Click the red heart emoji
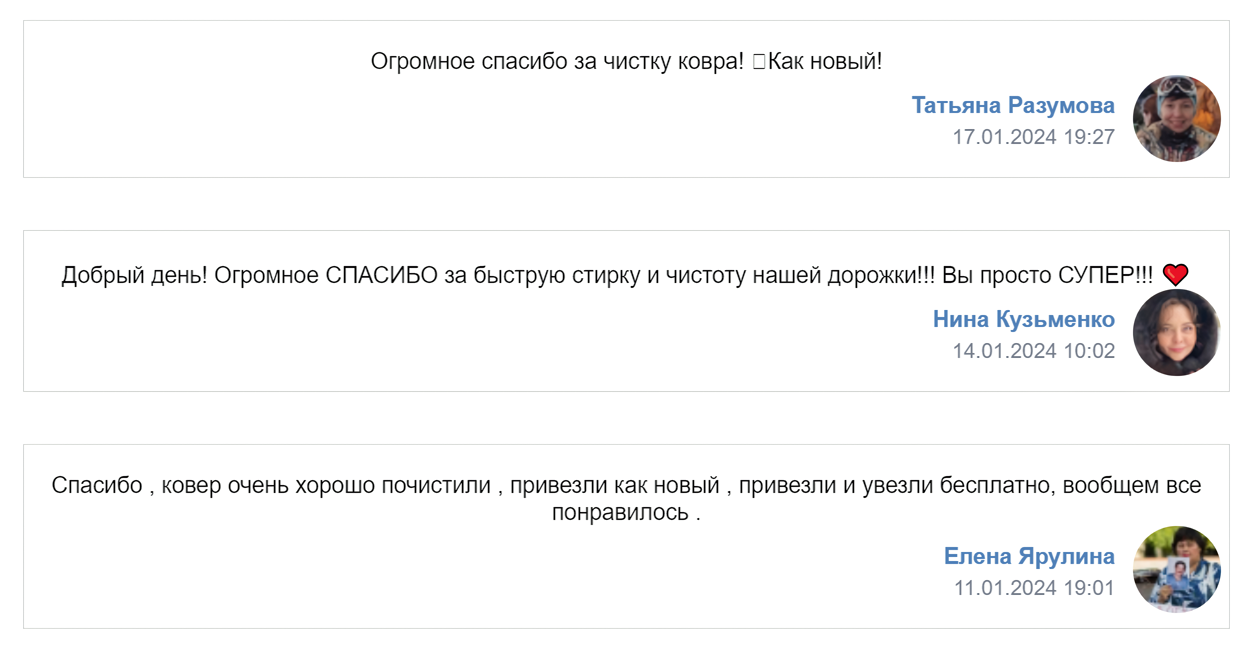Viewport: 1246px width, 650px height. click(1175, 275)
